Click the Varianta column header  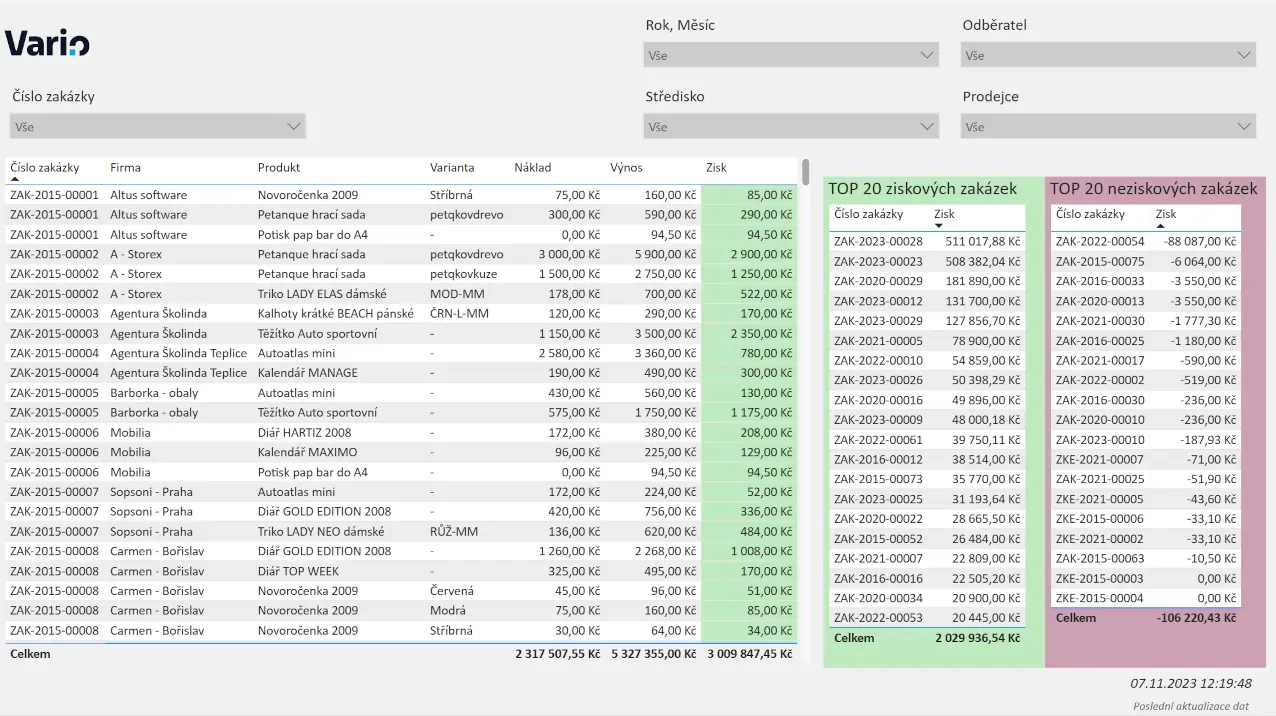click(x=452, y=168)
